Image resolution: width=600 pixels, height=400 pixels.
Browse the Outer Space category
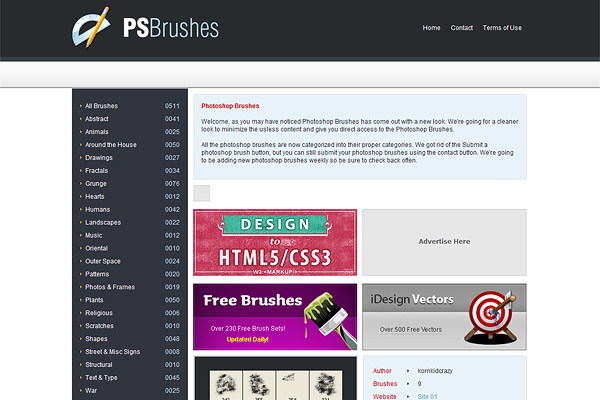tap(103, 261)
